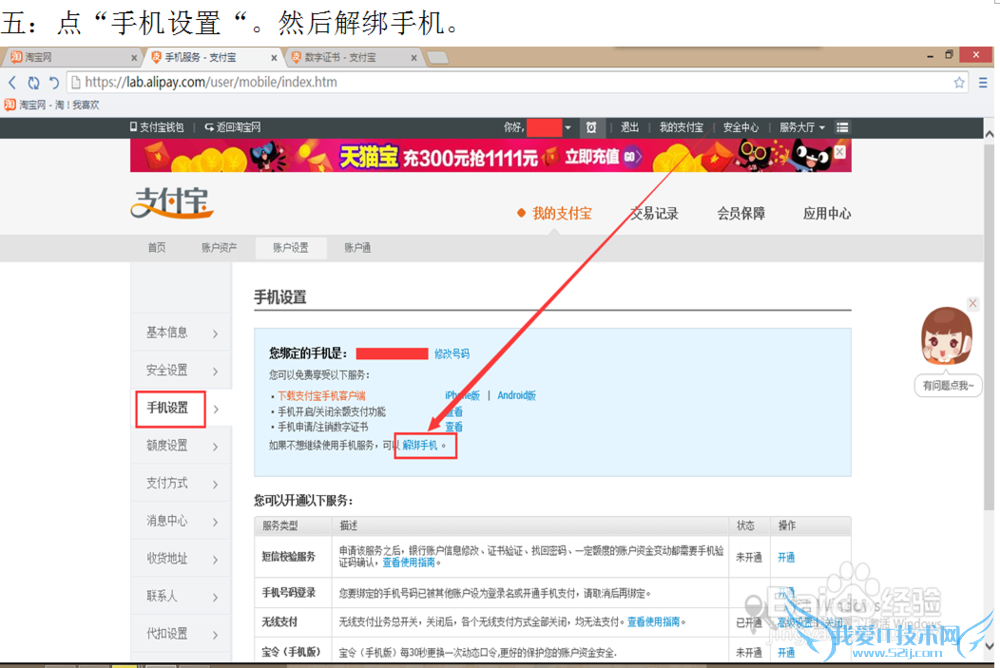Image resolution: width=1000 pixels, height=668 pixels.
Task: Switch to 淘宝网 browser tab
Action: pos(71,57)
